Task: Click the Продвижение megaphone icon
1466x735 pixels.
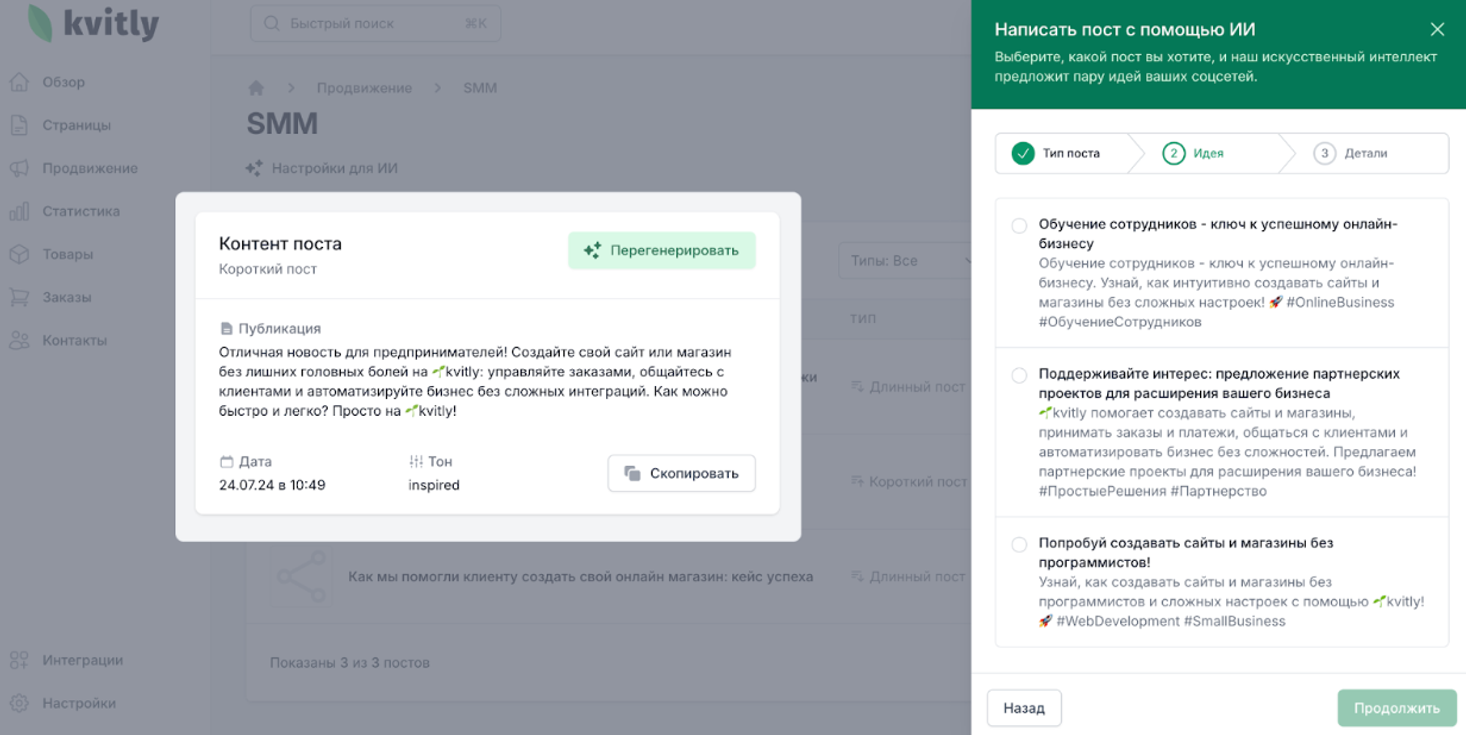Action: click(19, 168)
